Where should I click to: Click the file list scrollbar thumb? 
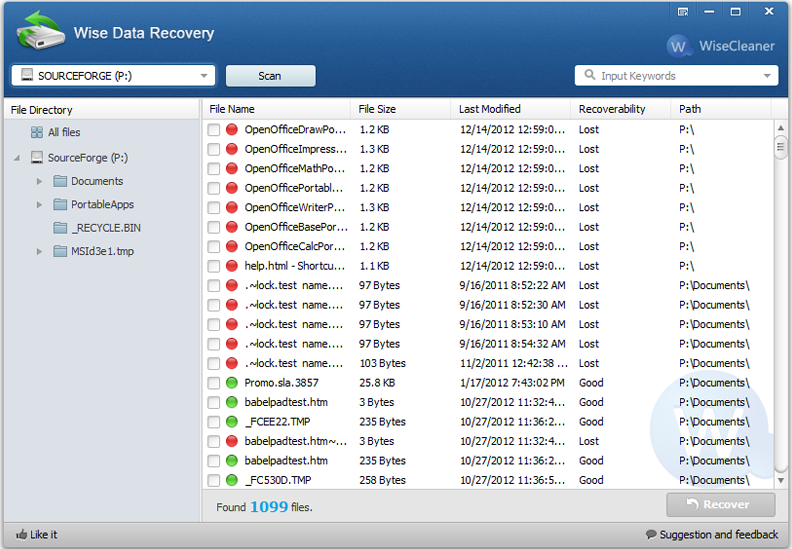[780, 147]
